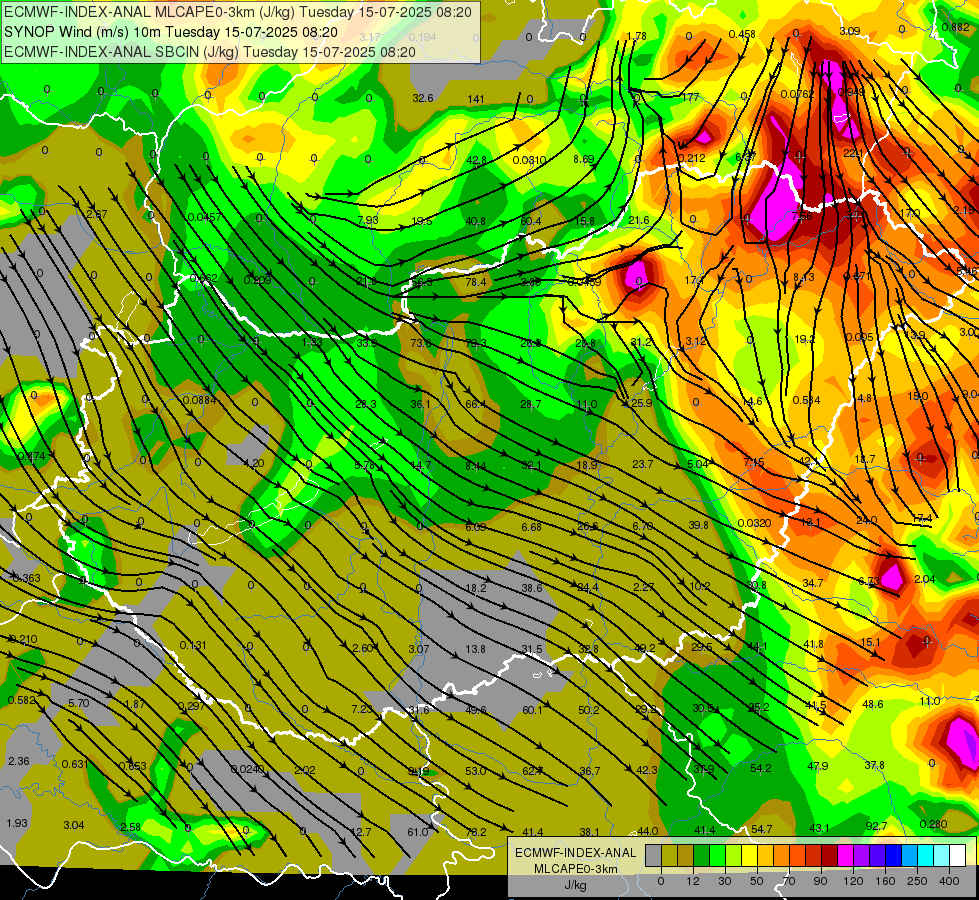Click the map value 0.0884
979x900 pixels.
pos(200,400)
